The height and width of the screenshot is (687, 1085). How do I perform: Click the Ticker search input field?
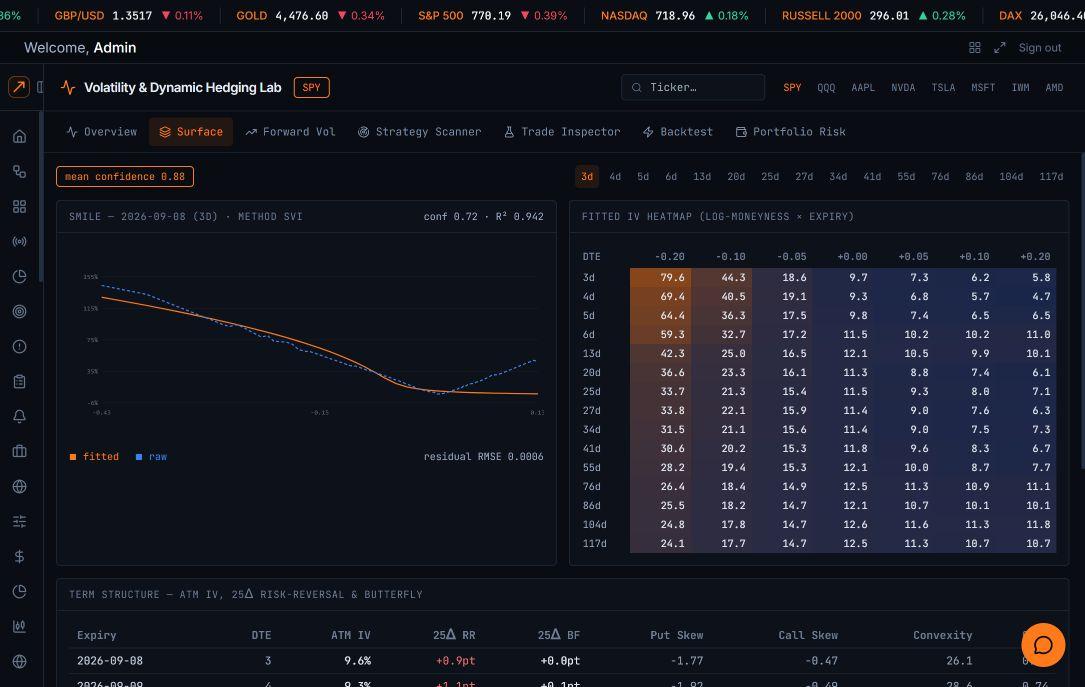tap(693, 88)
